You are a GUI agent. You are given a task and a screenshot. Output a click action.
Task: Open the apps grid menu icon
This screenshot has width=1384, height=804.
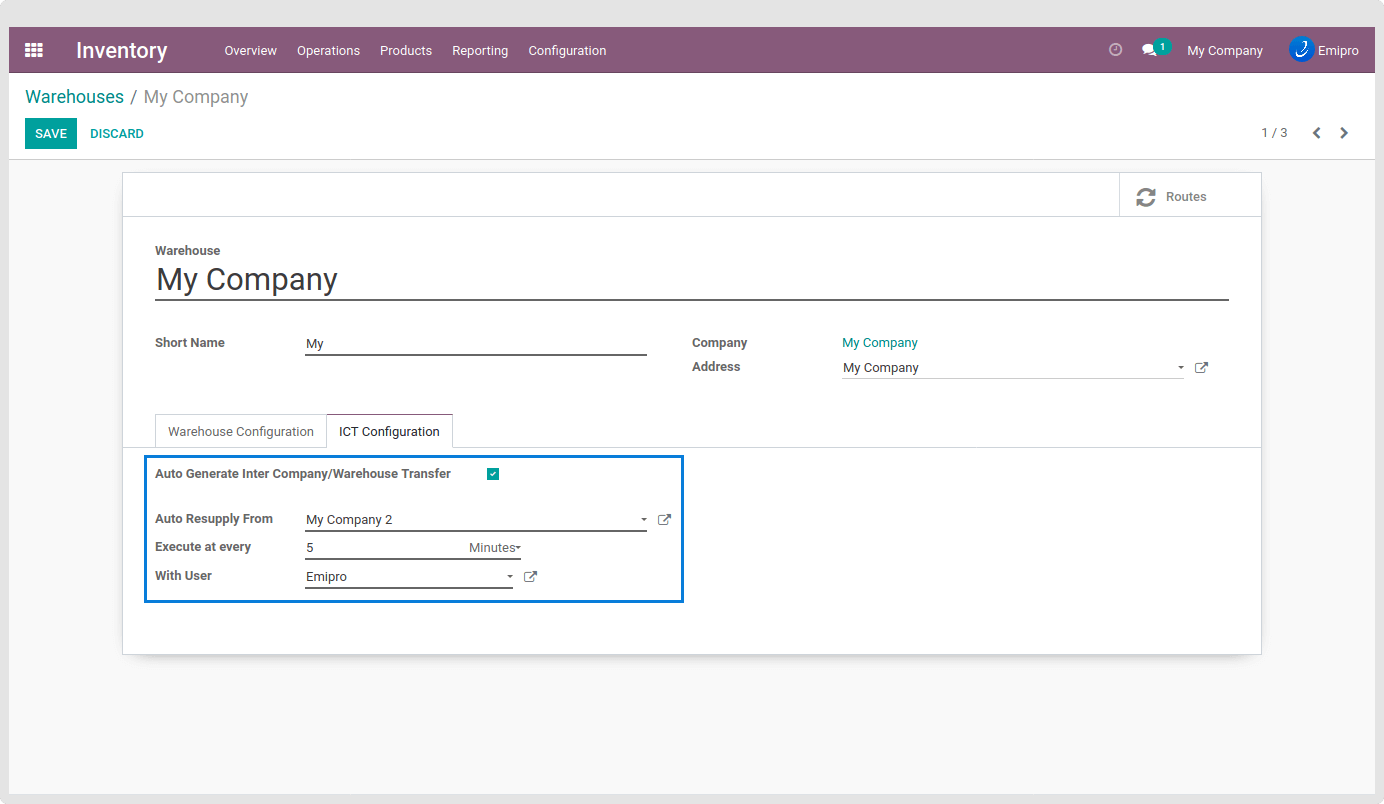click(x=34, y=50)
